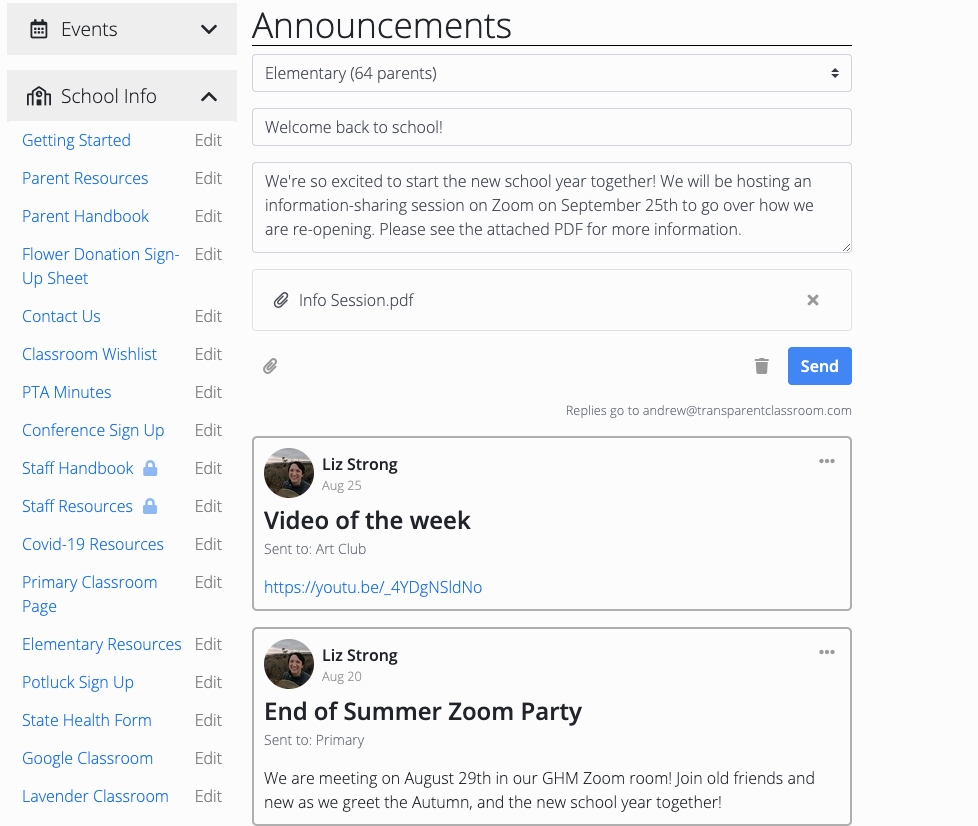
Task: Send the announcement
Action: [820, 366]
